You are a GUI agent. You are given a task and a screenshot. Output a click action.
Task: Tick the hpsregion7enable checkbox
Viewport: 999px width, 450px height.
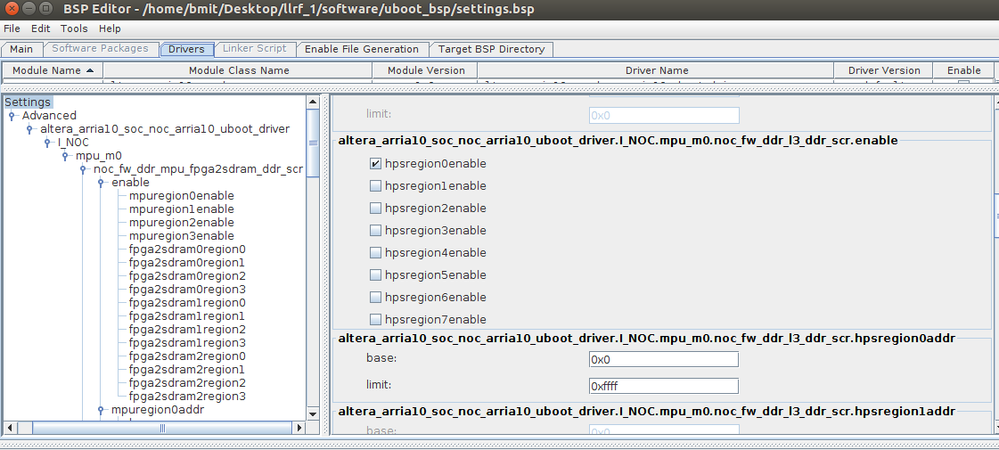376,319
